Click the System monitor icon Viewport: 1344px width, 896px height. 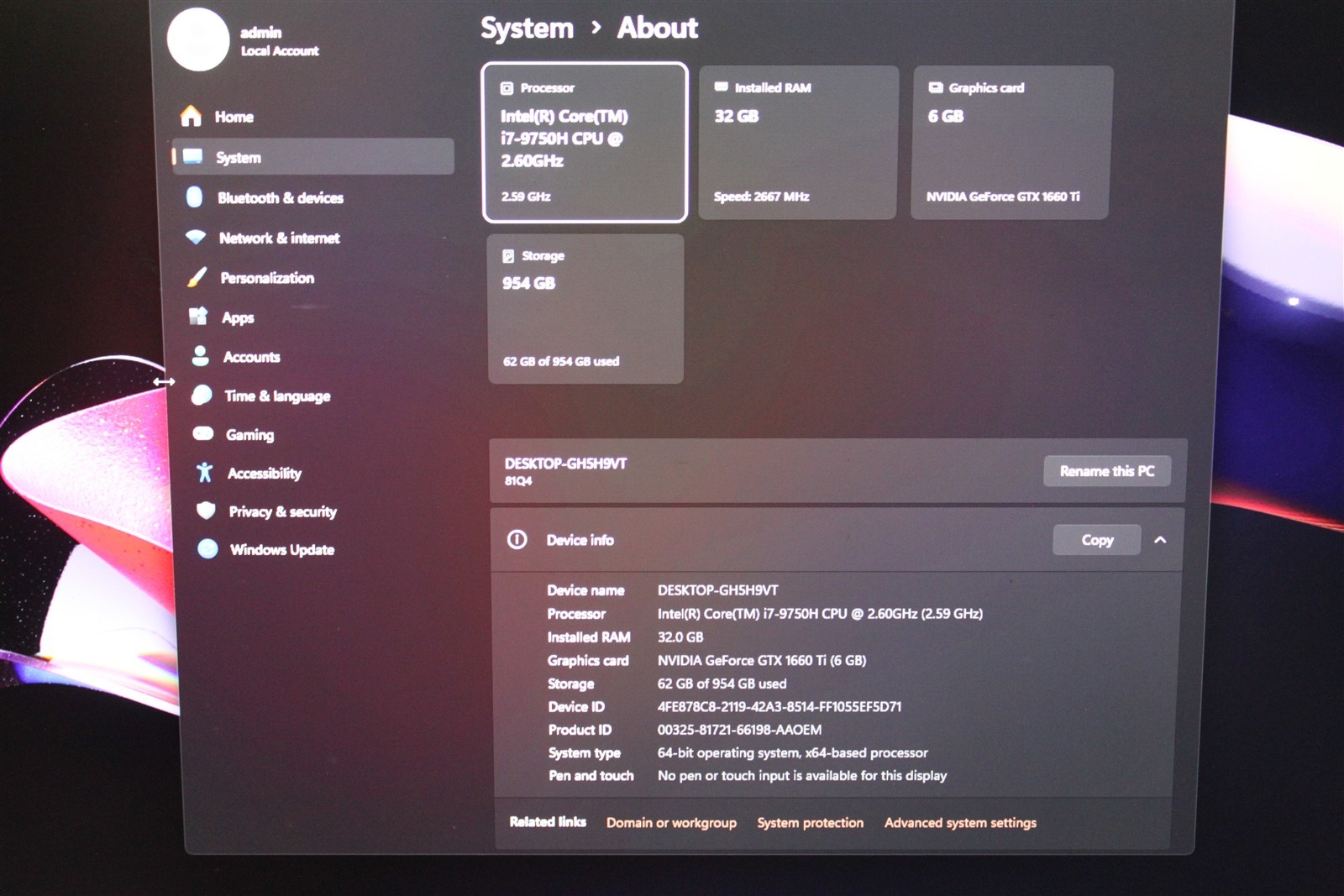tap(193, 156)
